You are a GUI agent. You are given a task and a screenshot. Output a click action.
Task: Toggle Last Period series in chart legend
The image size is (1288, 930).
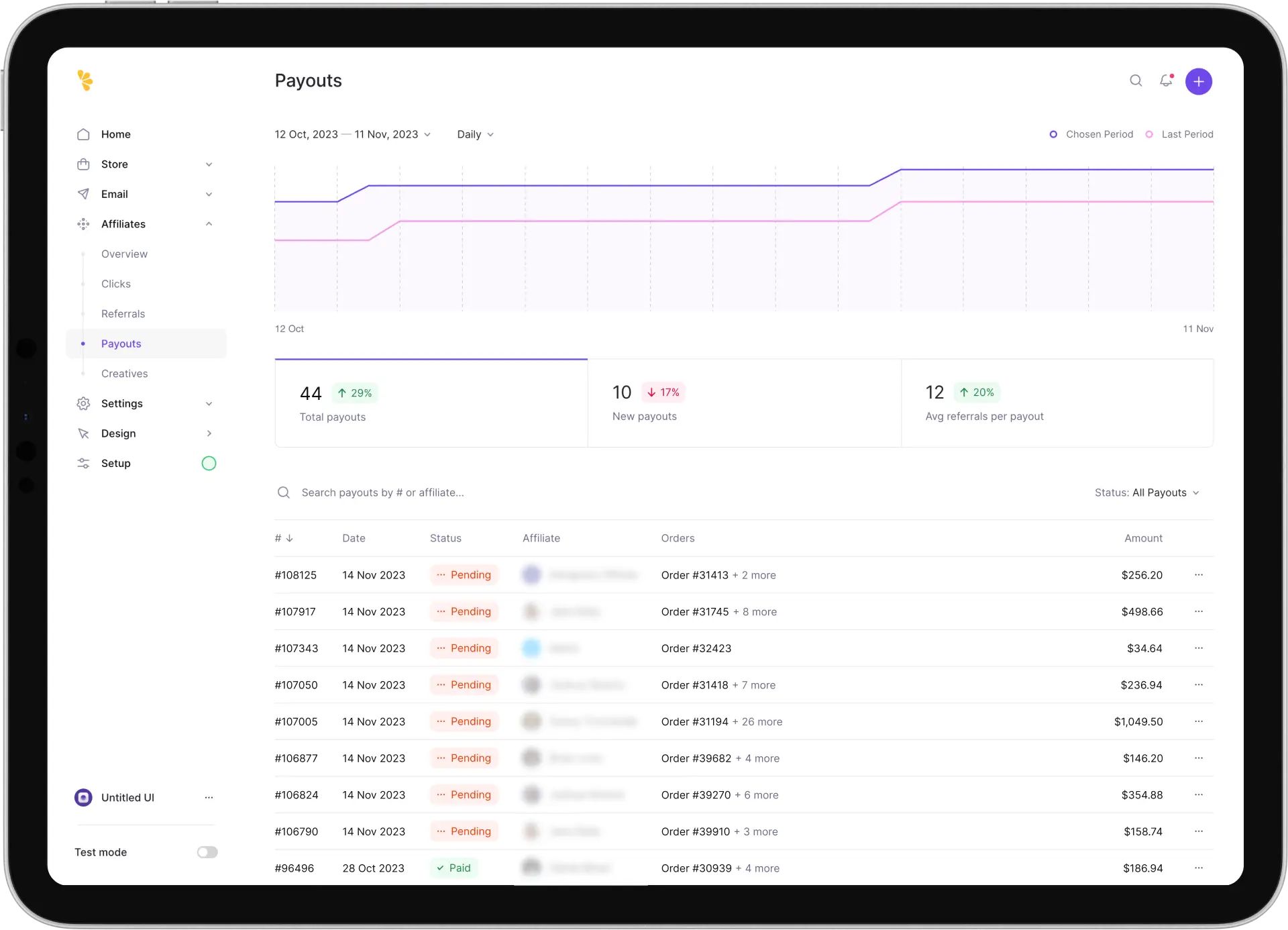coord(1181,134)
